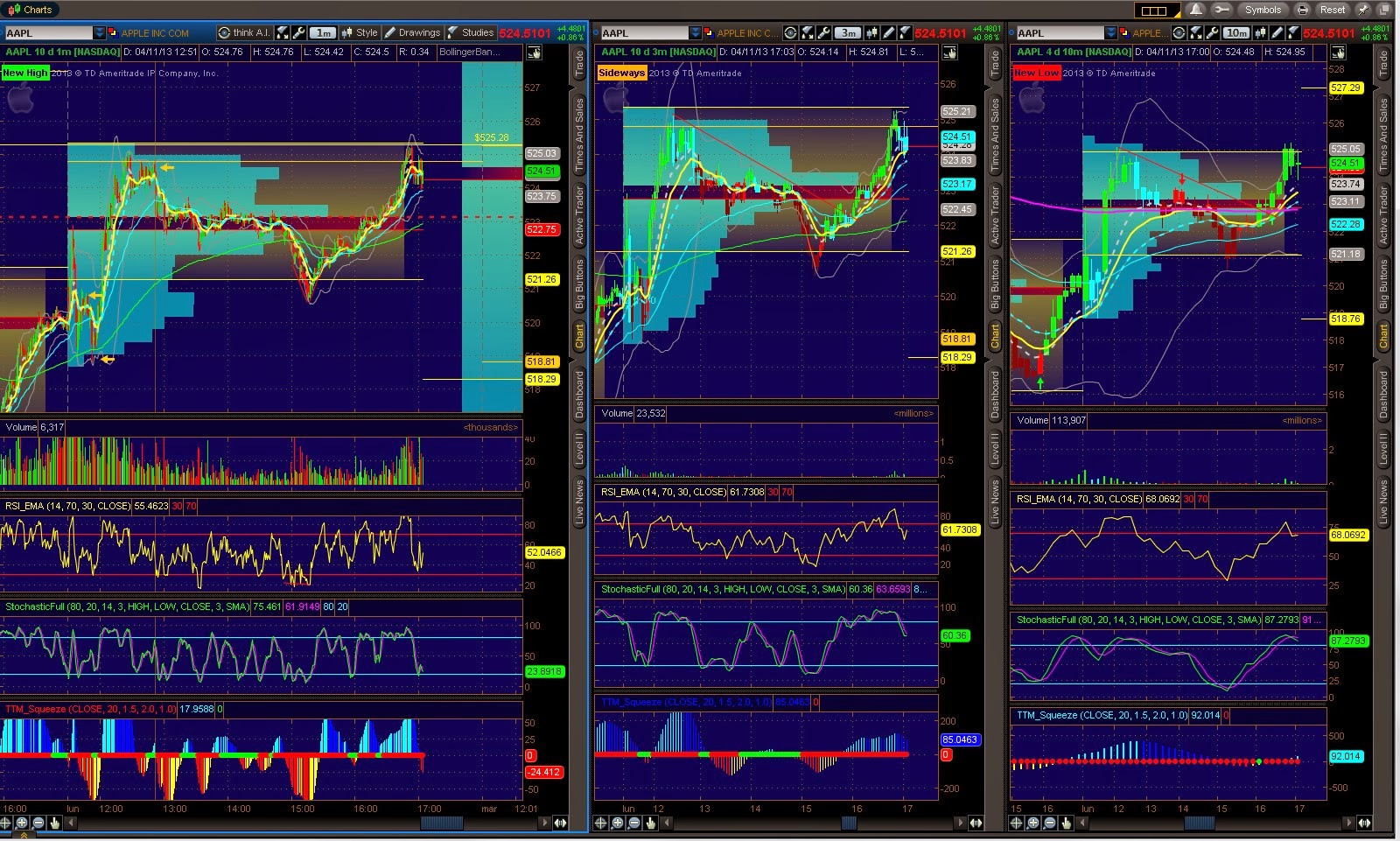The image size is (1400, 841).
Task: Open the wrench settings in the 10m chart
Action: coord(1212,32)
